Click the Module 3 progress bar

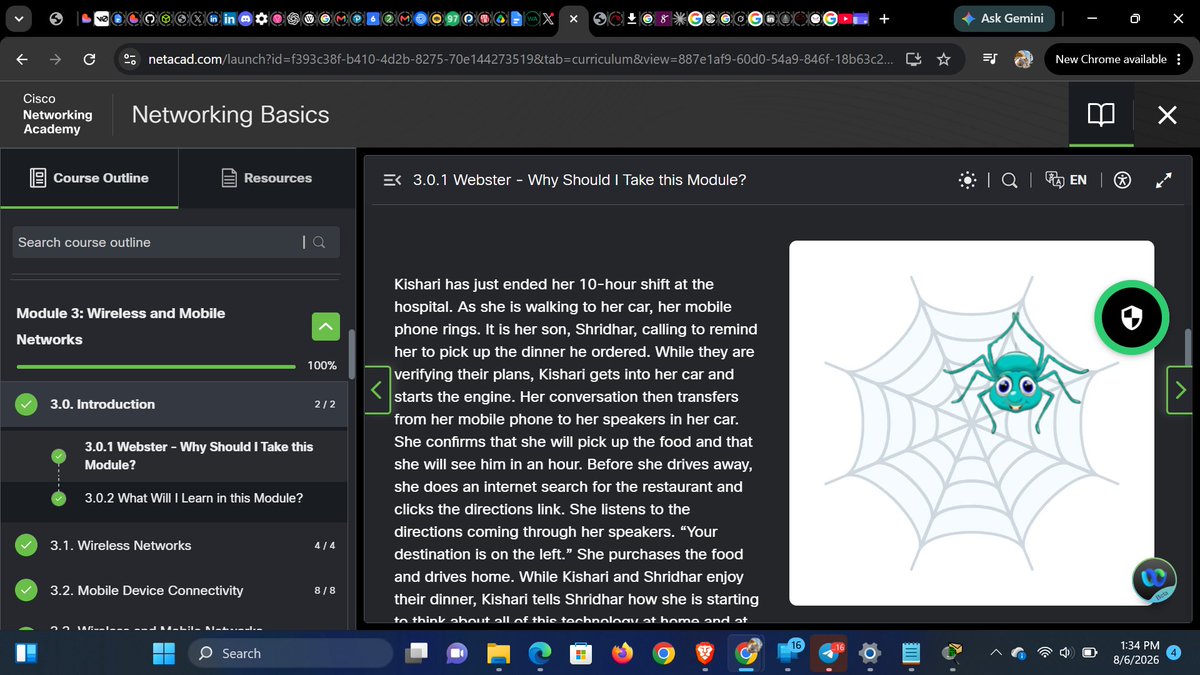coord(157,366)
